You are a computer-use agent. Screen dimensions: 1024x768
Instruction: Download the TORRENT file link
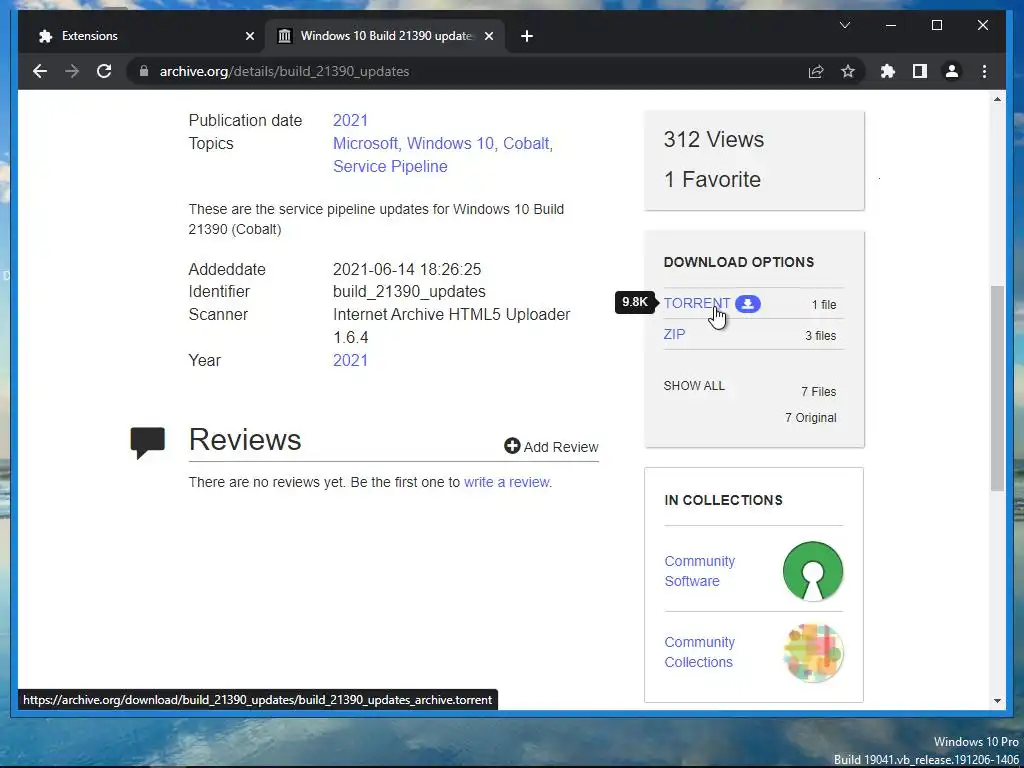click(x=696, y=304)
